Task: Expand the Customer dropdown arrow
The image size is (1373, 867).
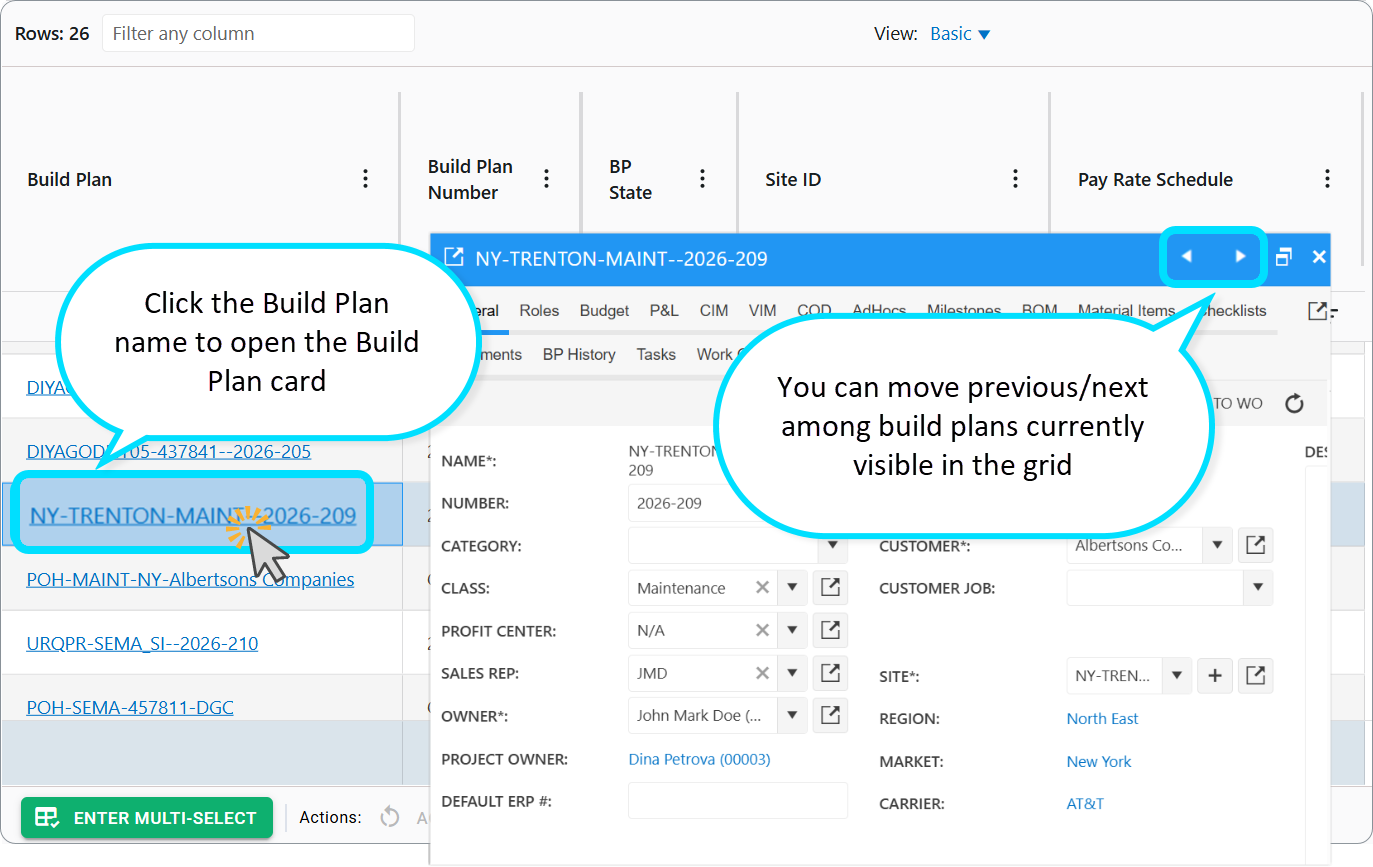Action: click(x=1217, y=546)
